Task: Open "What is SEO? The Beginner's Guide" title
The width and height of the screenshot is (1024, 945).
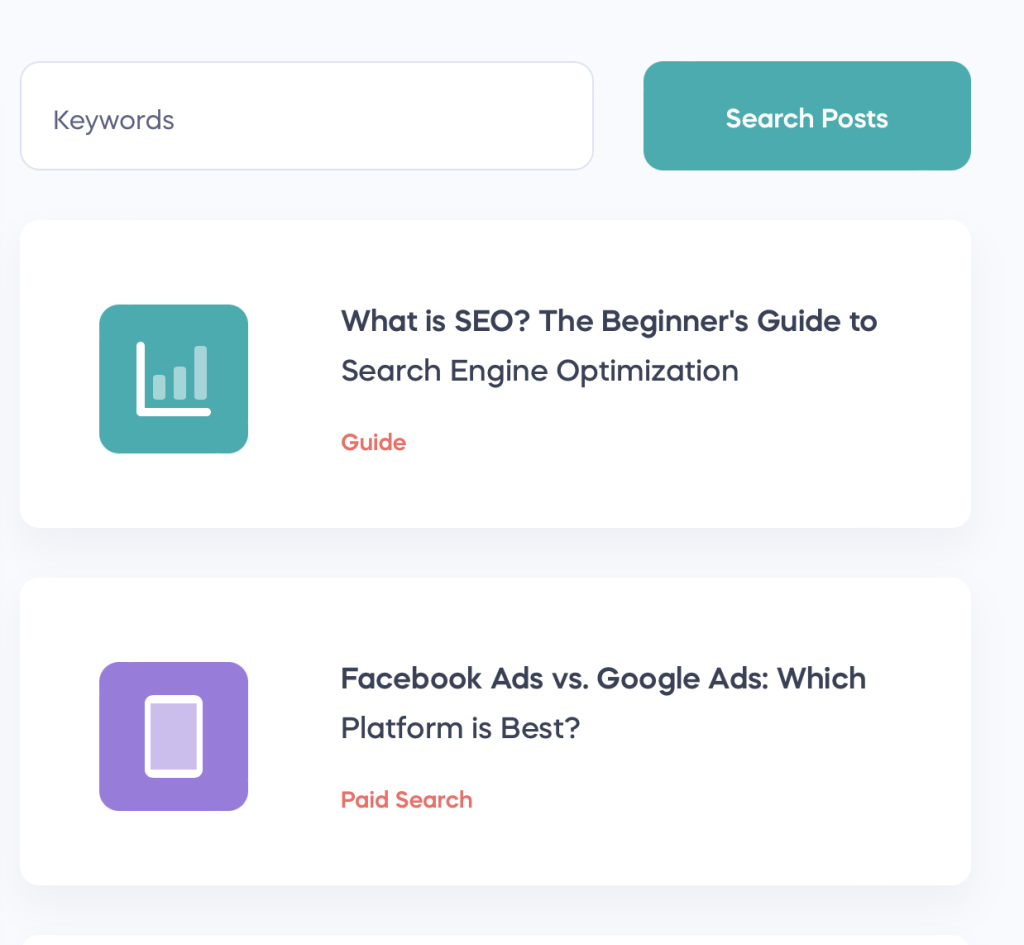Action: coord(608,322)
